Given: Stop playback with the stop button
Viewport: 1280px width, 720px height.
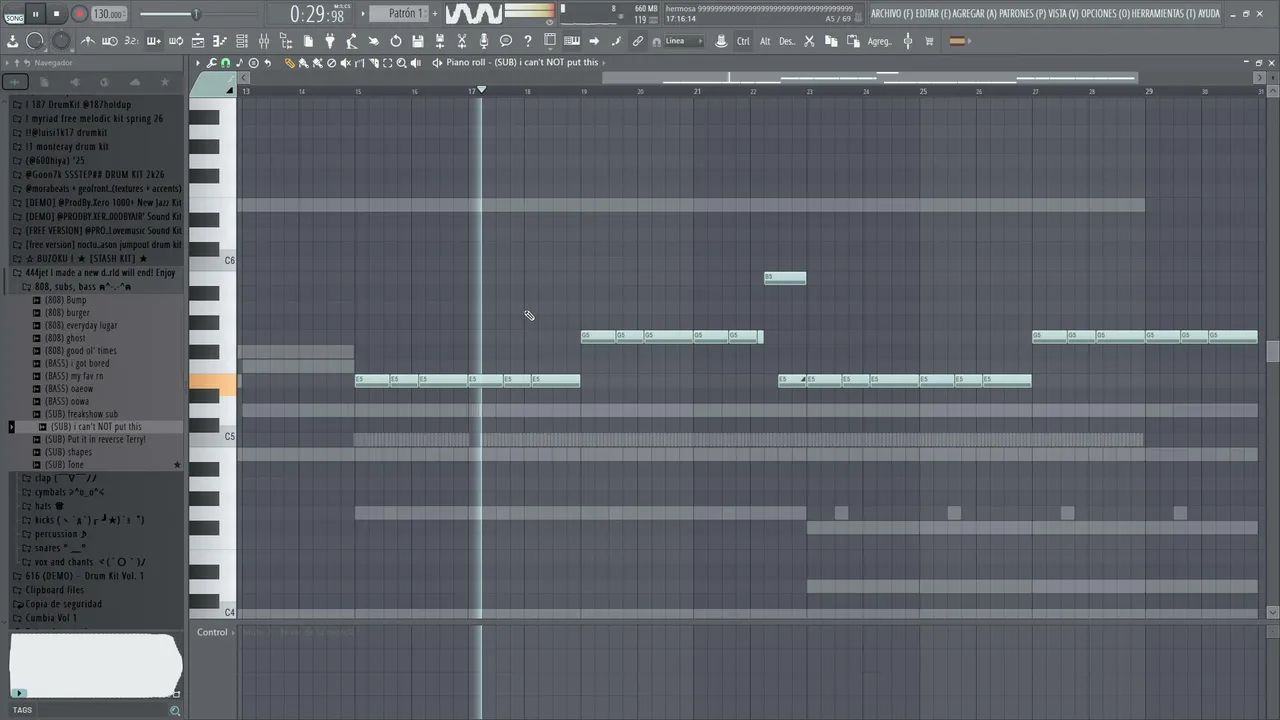Looking at the screenshot, I should pos(56,14).
